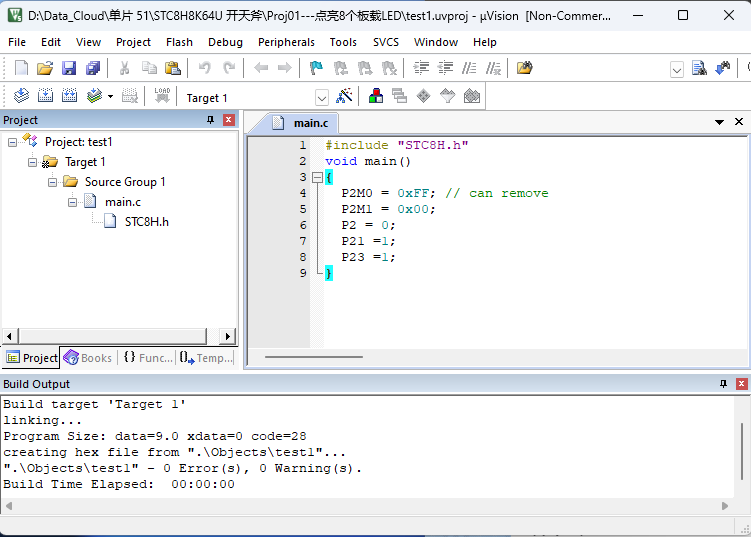Create a new file via toolbar
The image size is (751, 537).
(21, 68)
